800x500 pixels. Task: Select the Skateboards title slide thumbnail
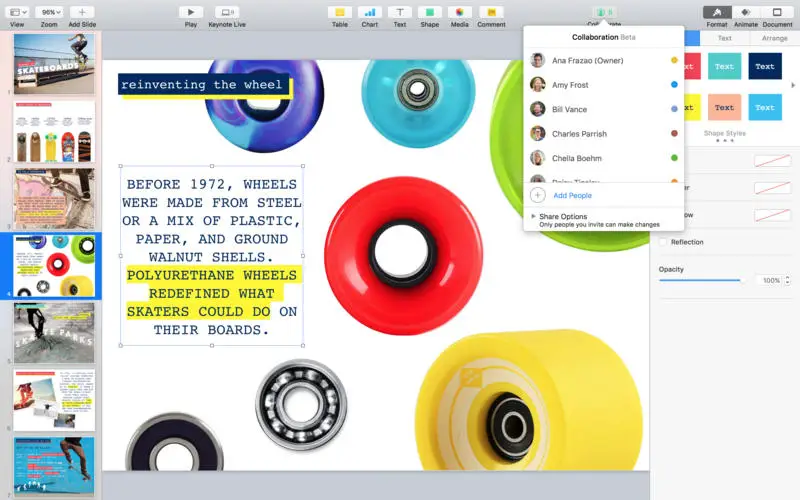pos(54,64)
